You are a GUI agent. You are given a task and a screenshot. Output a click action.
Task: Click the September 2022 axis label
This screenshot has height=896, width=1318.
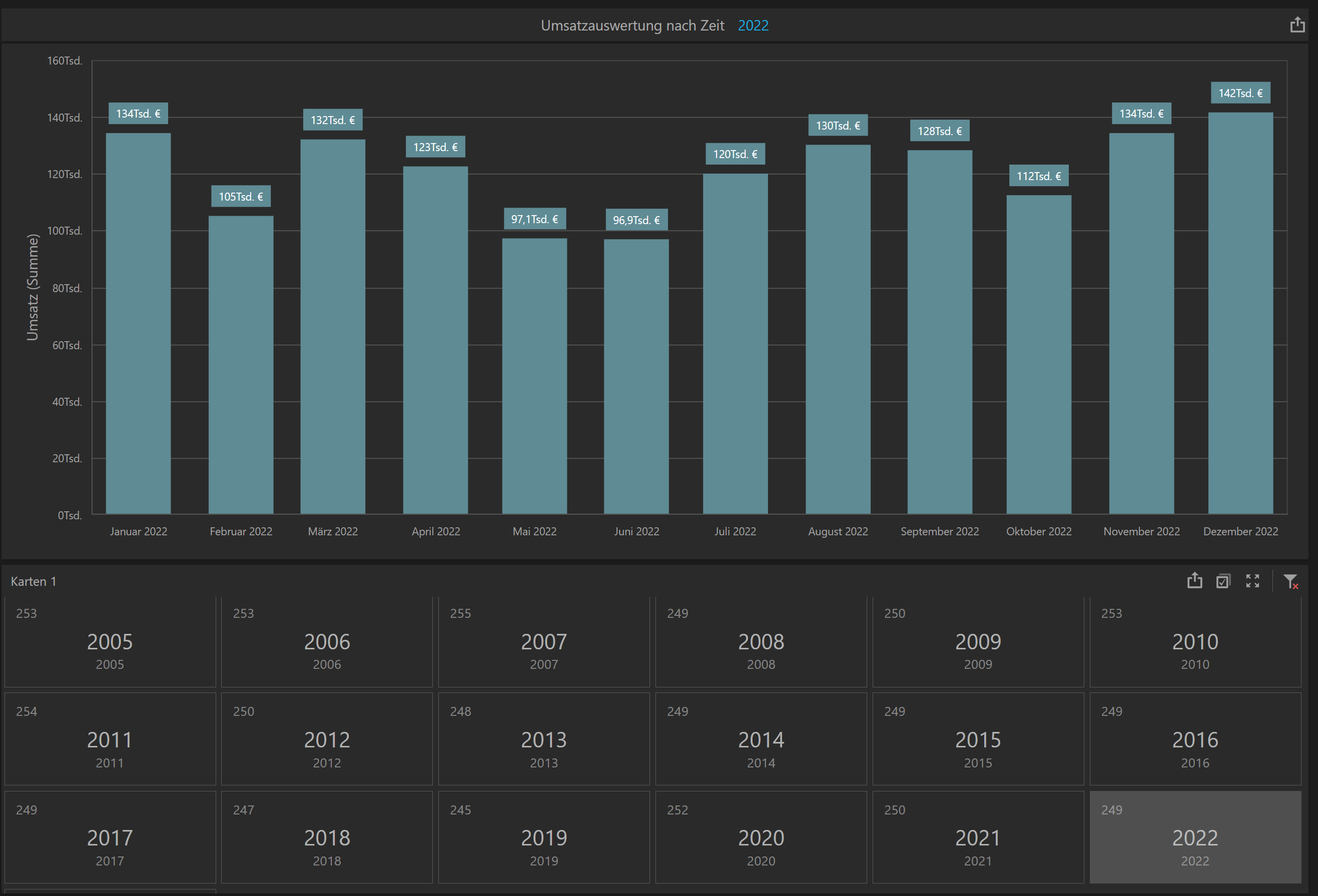point(940,531)
